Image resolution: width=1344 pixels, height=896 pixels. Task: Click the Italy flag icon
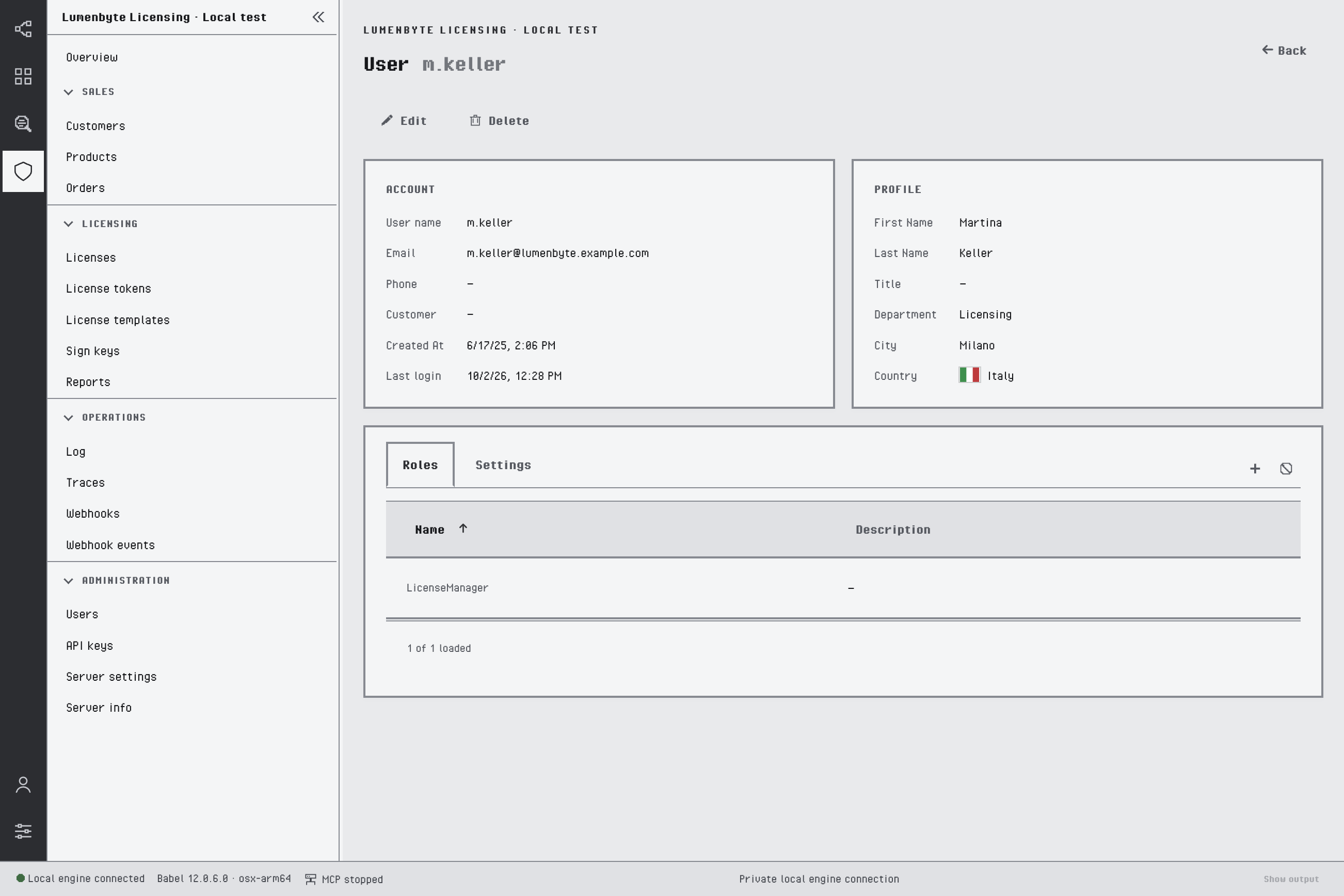point(969,375)
